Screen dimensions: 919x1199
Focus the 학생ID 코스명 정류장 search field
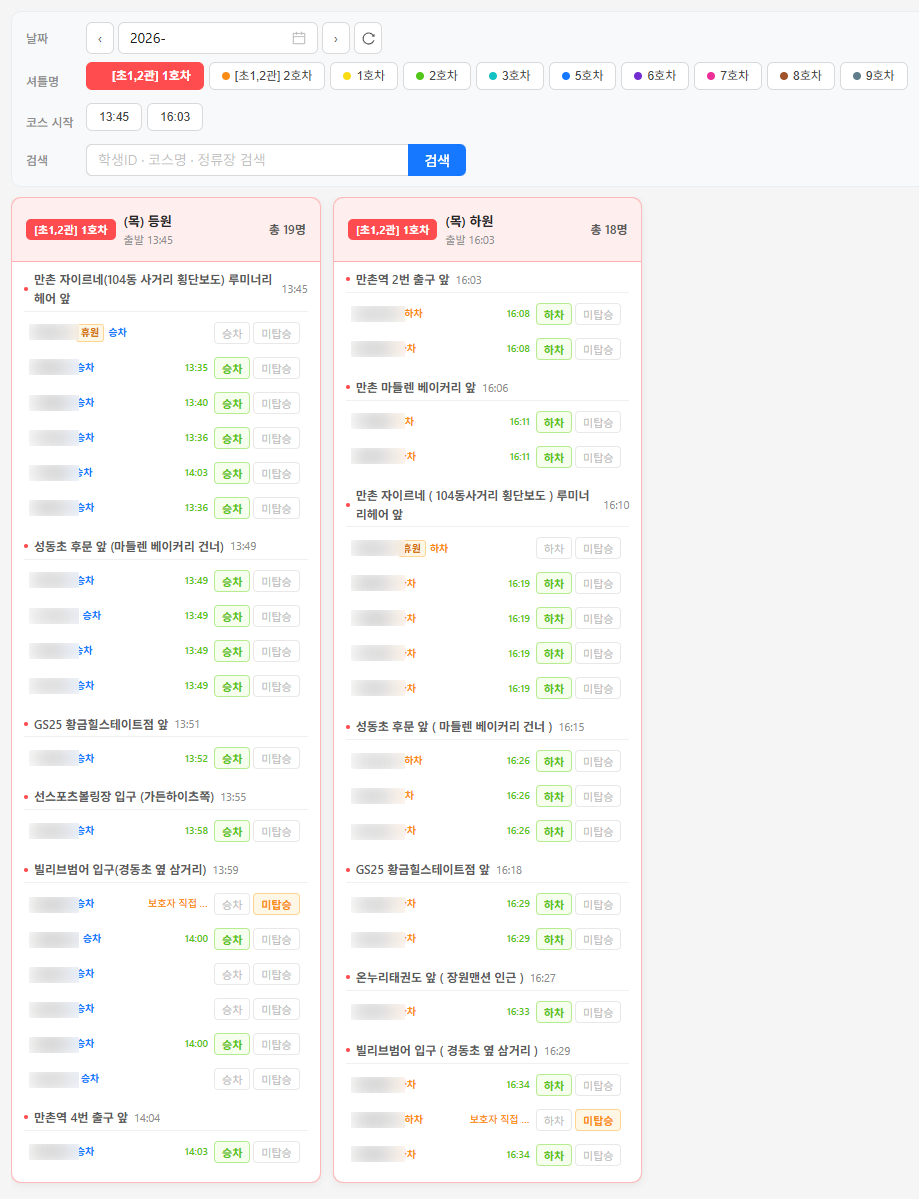point(247,160)
